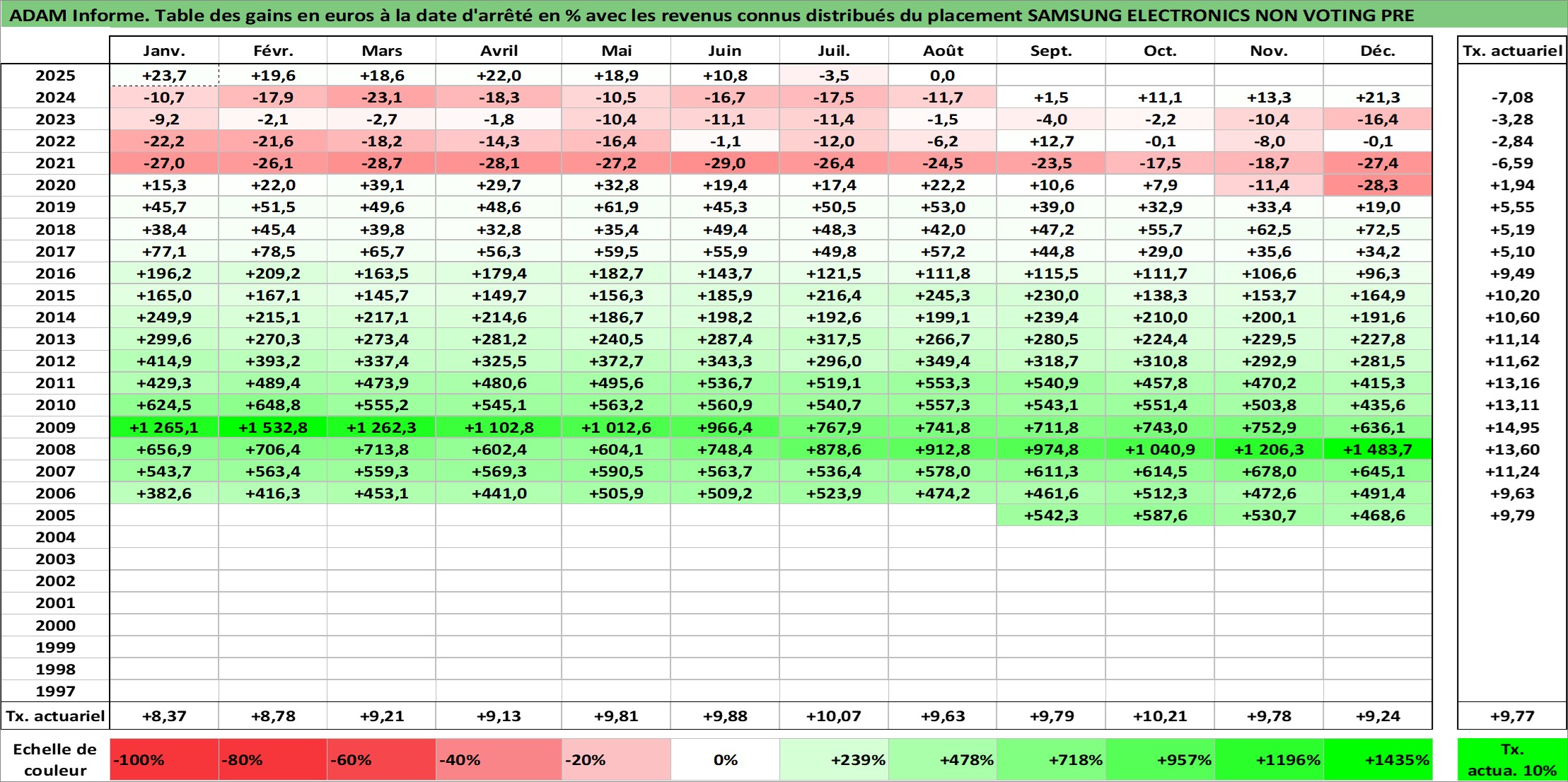Select the 0,0 cell for August 2025
The height and width of the screenshot is (782, 1568).
[943, 76]
